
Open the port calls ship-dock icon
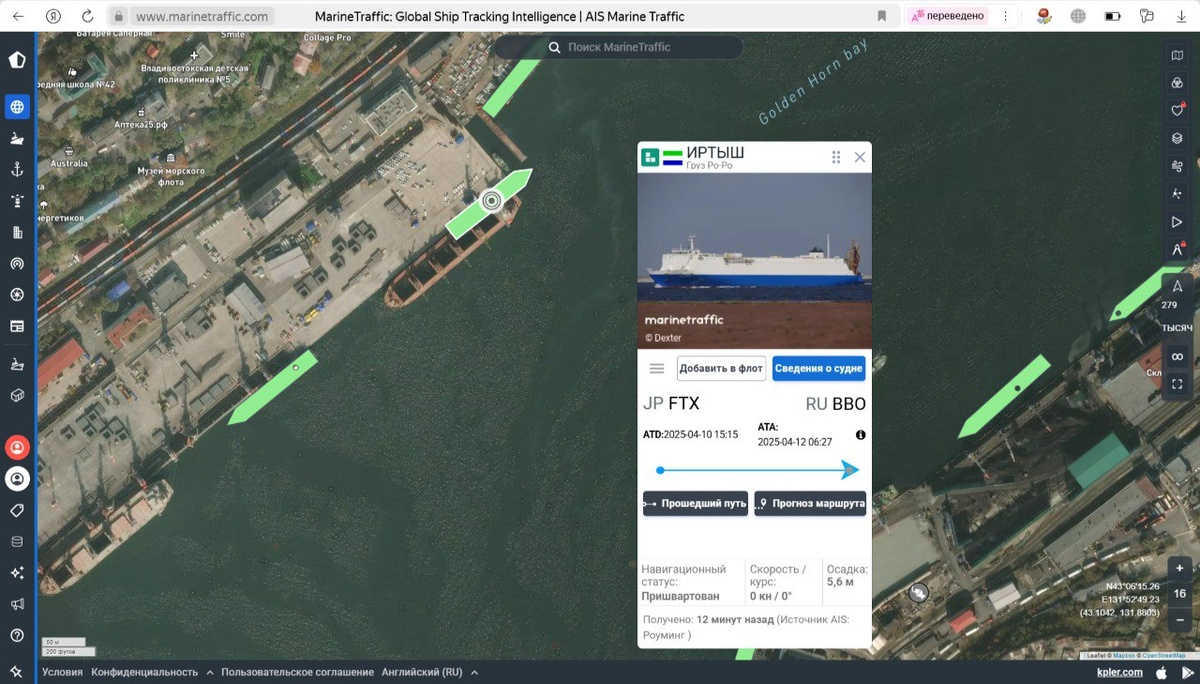tap(16, 364)
